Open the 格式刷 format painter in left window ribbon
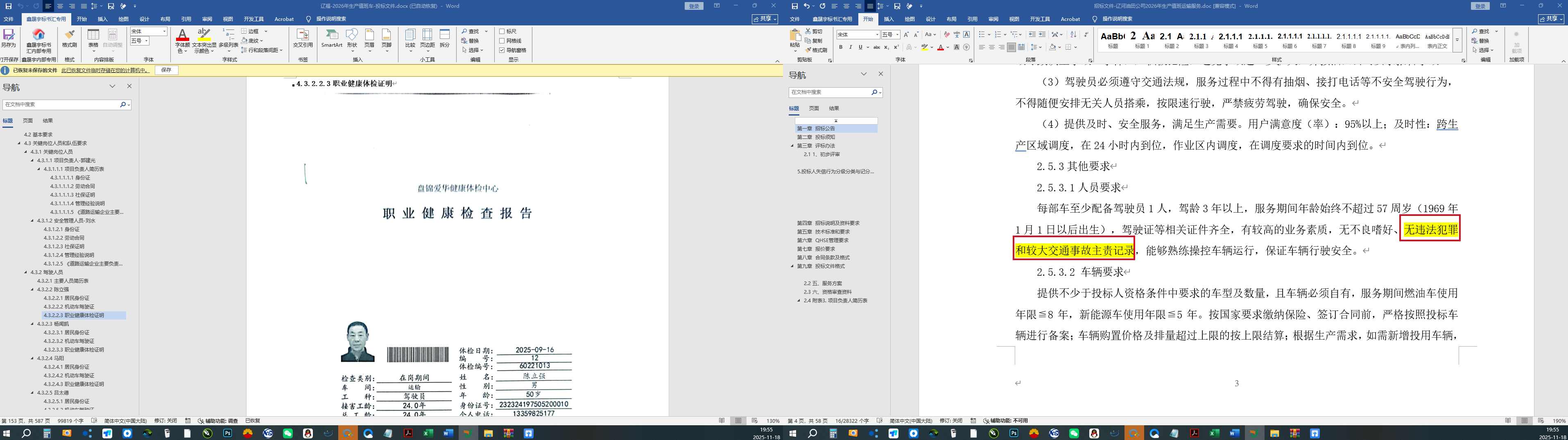 69,38
